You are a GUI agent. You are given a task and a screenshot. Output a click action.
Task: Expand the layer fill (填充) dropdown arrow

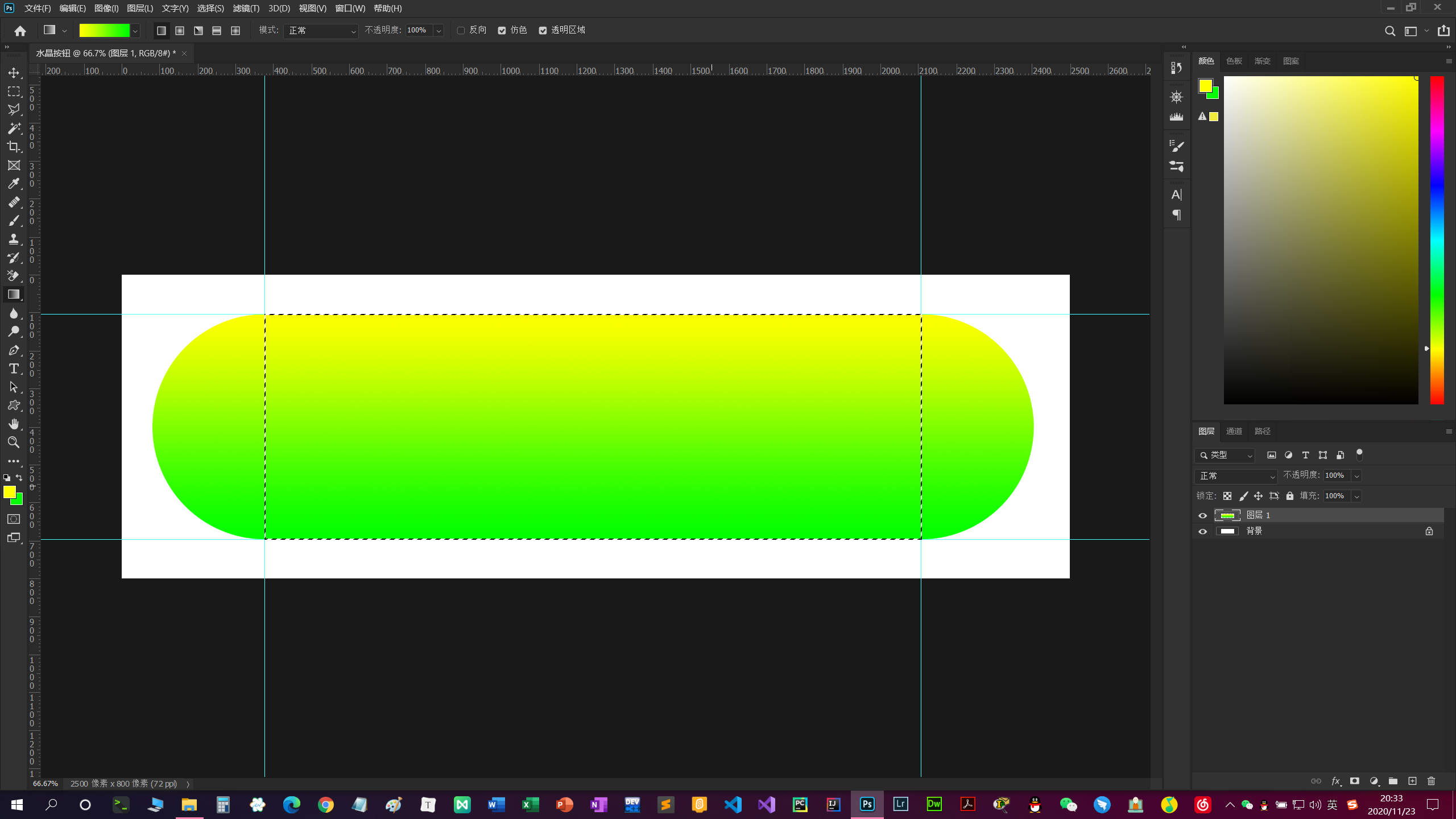tap(1356, 497)
